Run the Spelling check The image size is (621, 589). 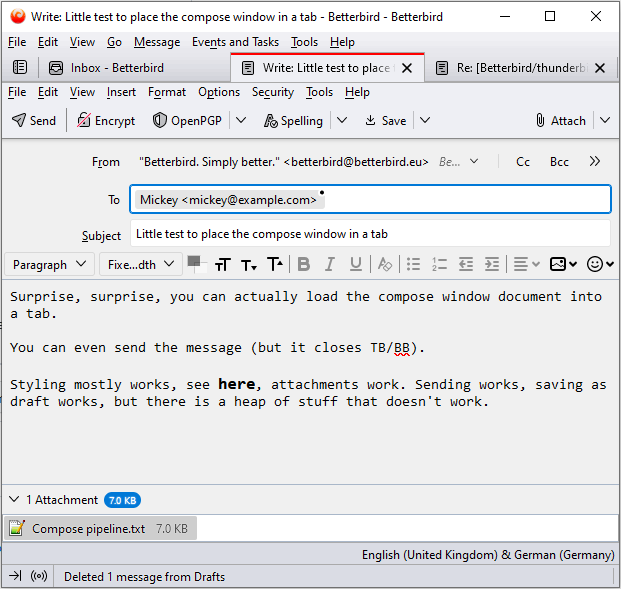[x=294, y=120]
